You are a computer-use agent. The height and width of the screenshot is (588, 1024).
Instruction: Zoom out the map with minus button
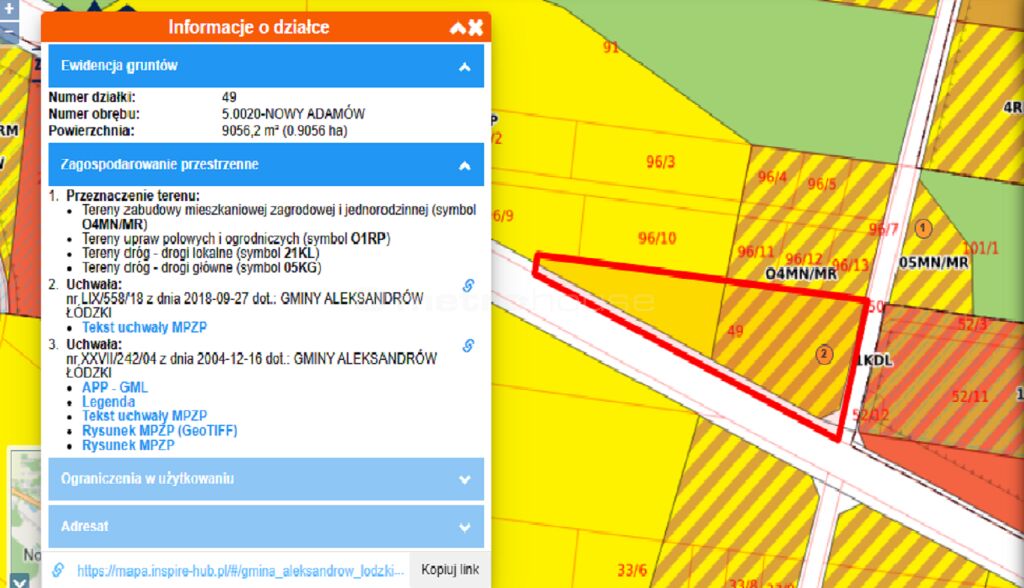coord(10,32)
